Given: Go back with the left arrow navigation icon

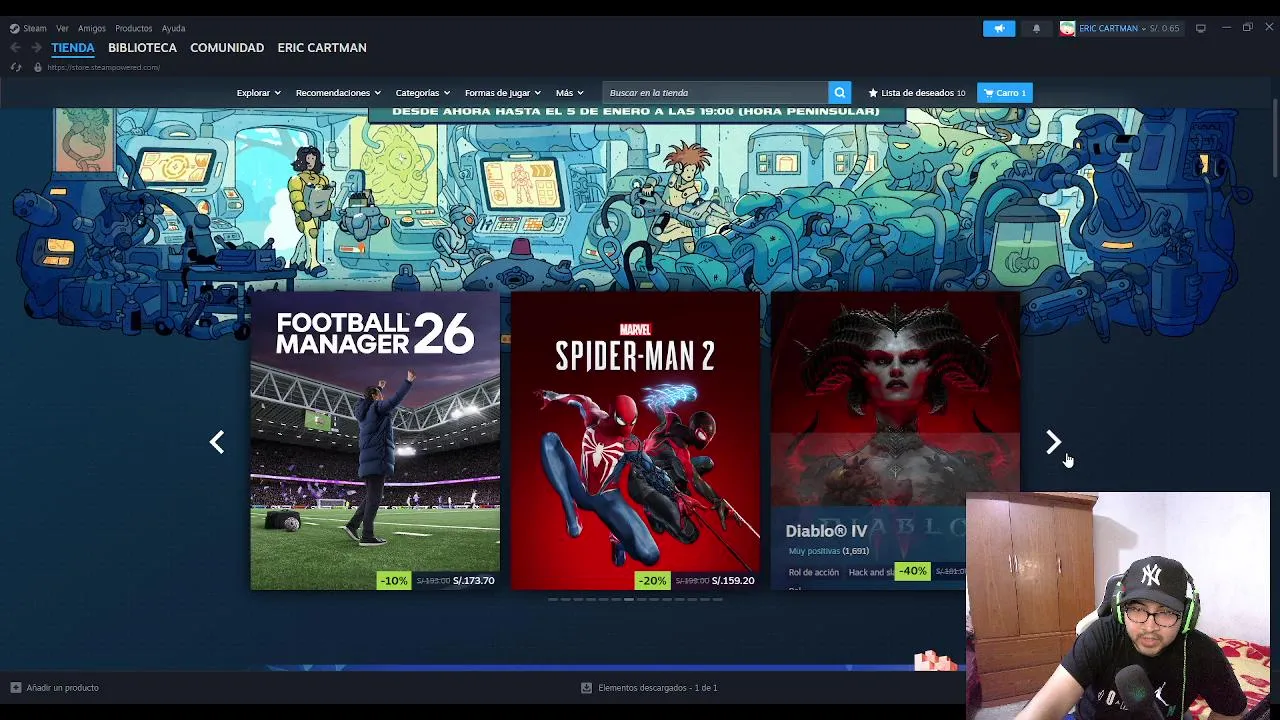Looking at the screenshot, I should pos(15,47).
